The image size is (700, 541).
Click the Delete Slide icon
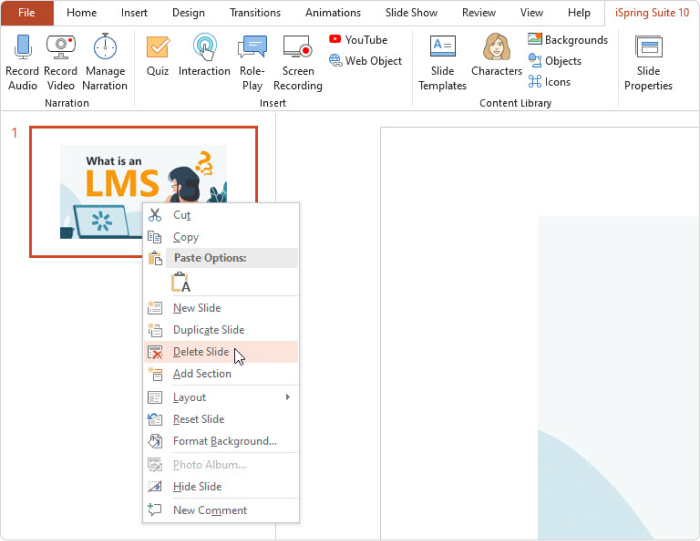click(155, 352)
